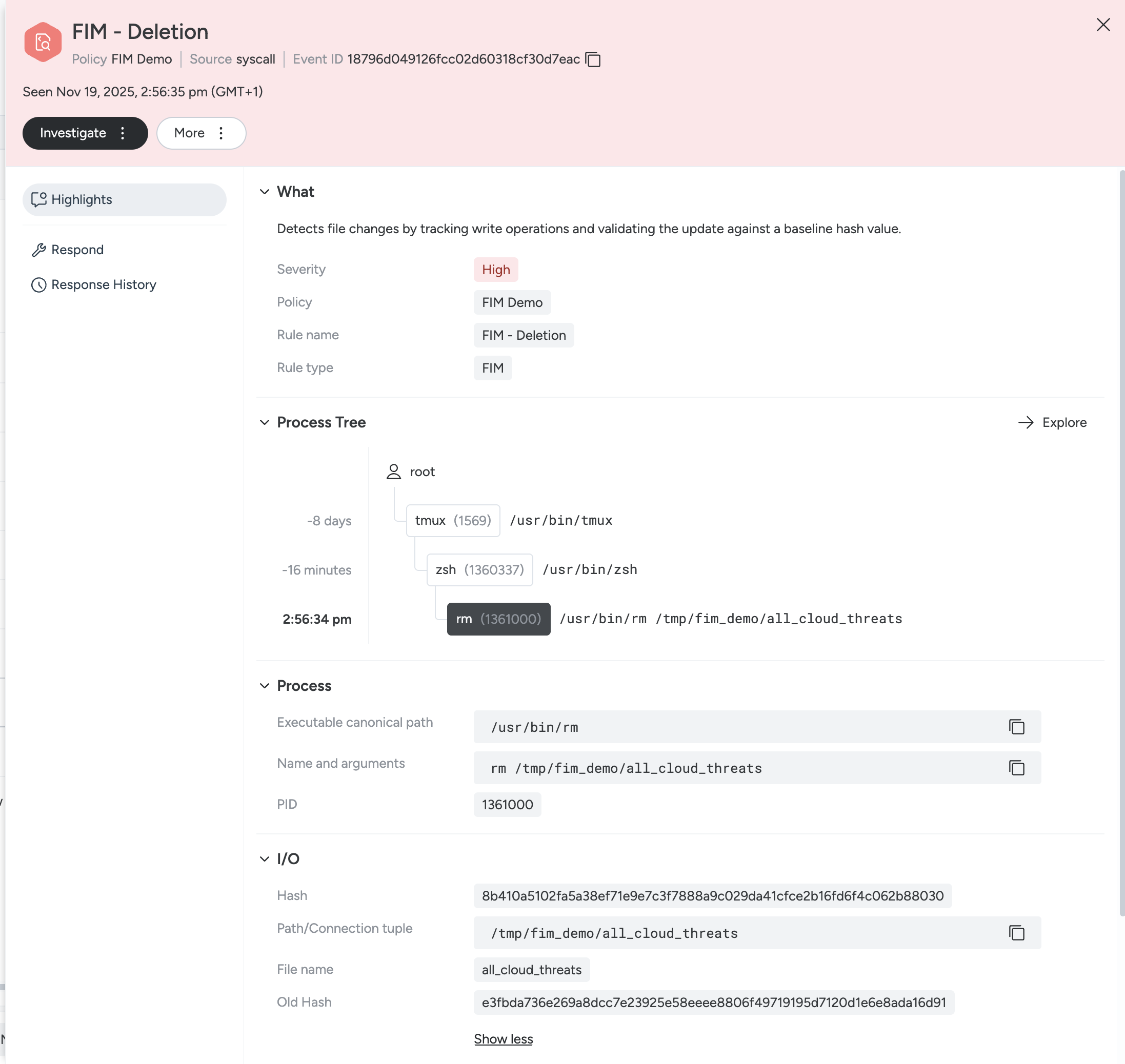Collapse the I/O section

pos(265,858)
